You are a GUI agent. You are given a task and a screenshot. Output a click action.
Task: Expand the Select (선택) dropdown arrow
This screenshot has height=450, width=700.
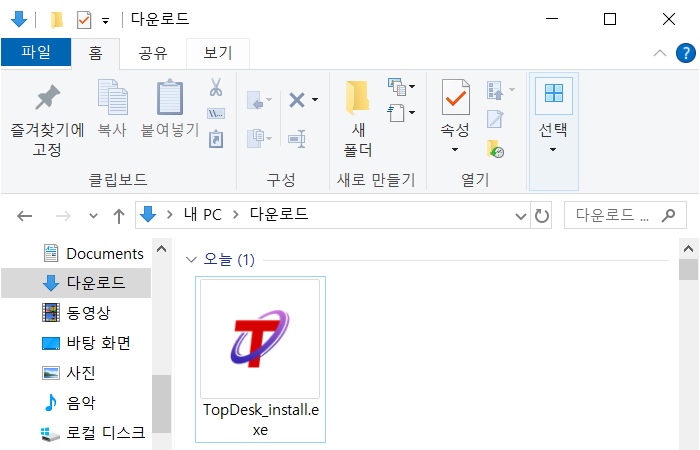[x=553, y=149]
